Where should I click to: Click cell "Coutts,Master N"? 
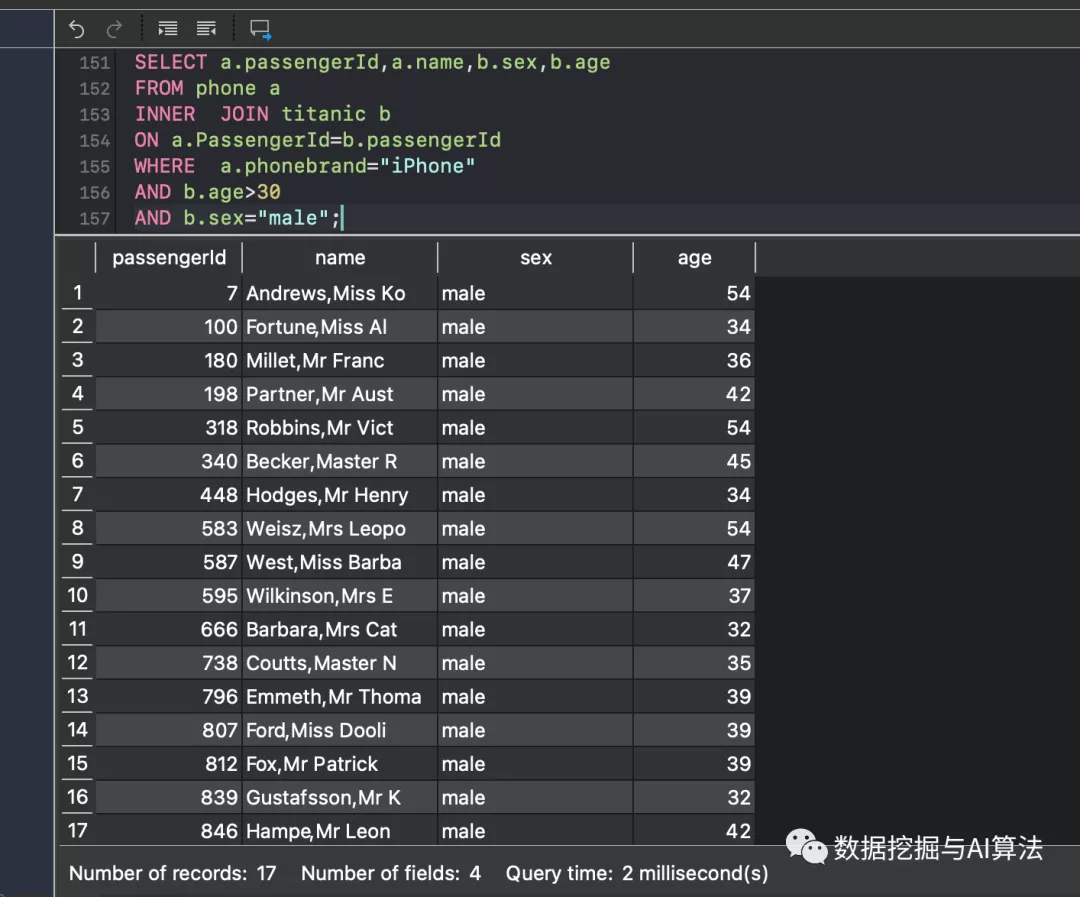point(340,663)
